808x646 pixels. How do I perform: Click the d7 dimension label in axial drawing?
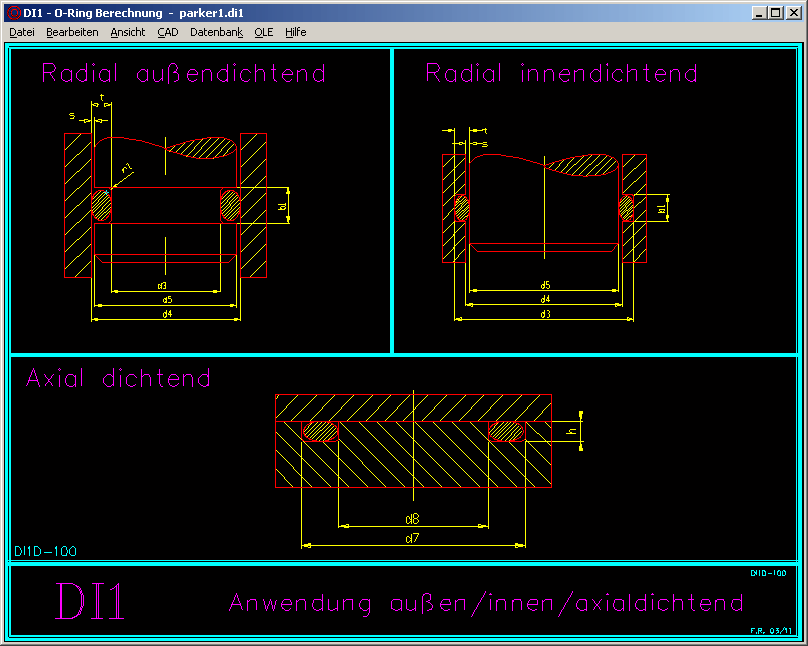(412, 539)
